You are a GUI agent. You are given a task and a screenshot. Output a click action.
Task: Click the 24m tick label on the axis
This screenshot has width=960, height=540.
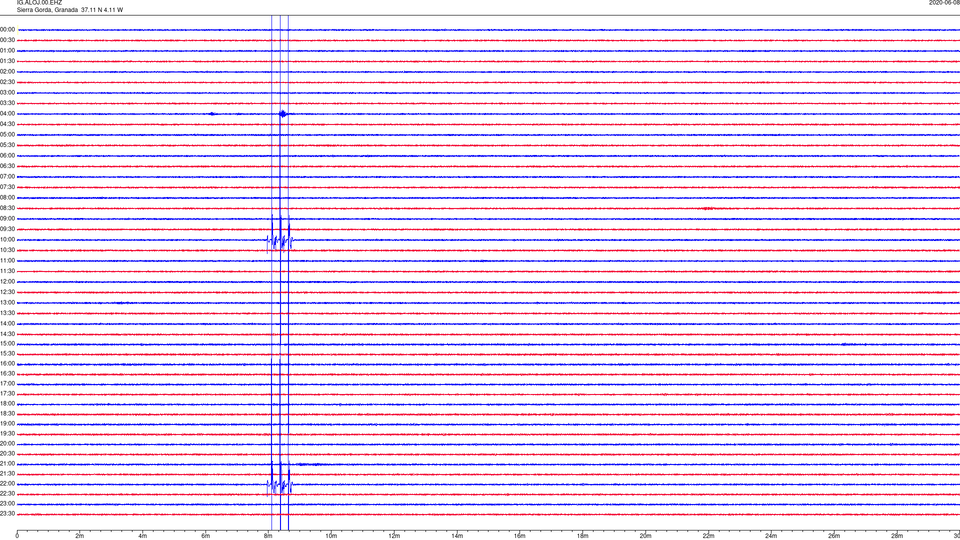point(771,536)
